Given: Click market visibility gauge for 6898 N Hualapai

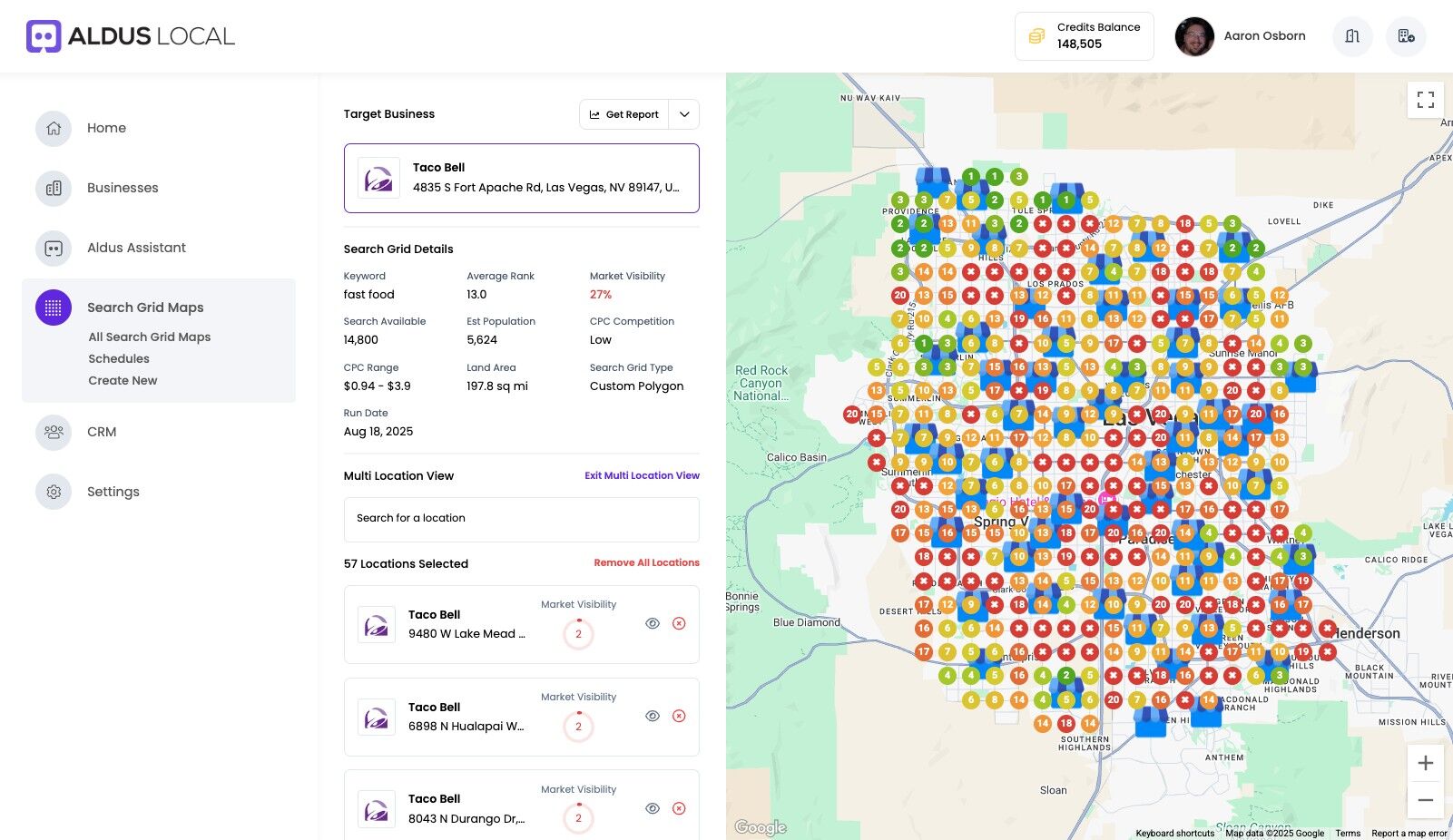Looking at the screenshot, I should click(579, 727).
